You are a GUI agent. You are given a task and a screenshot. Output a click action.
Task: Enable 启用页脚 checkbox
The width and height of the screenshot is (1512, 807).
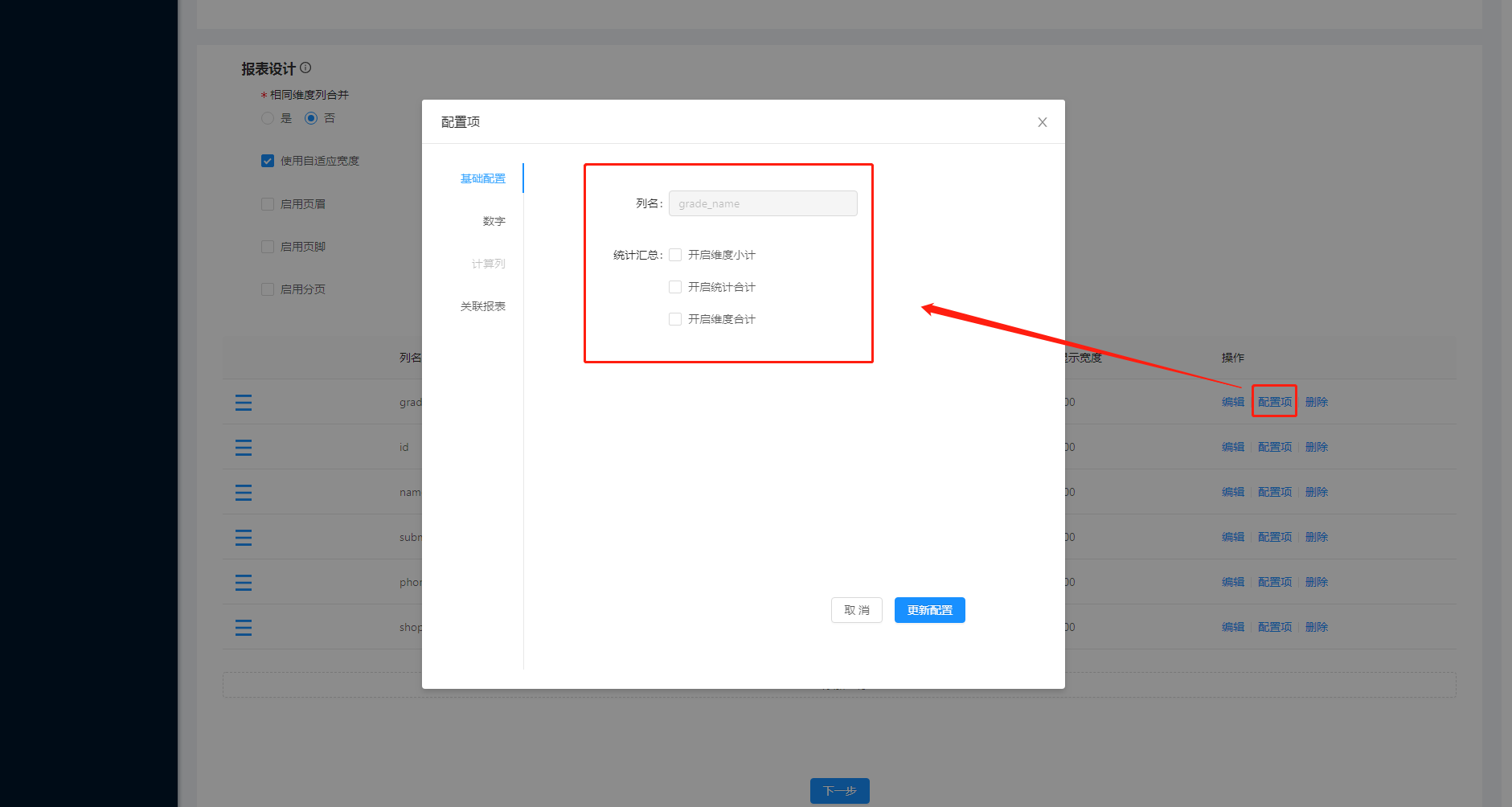[268, 247]
